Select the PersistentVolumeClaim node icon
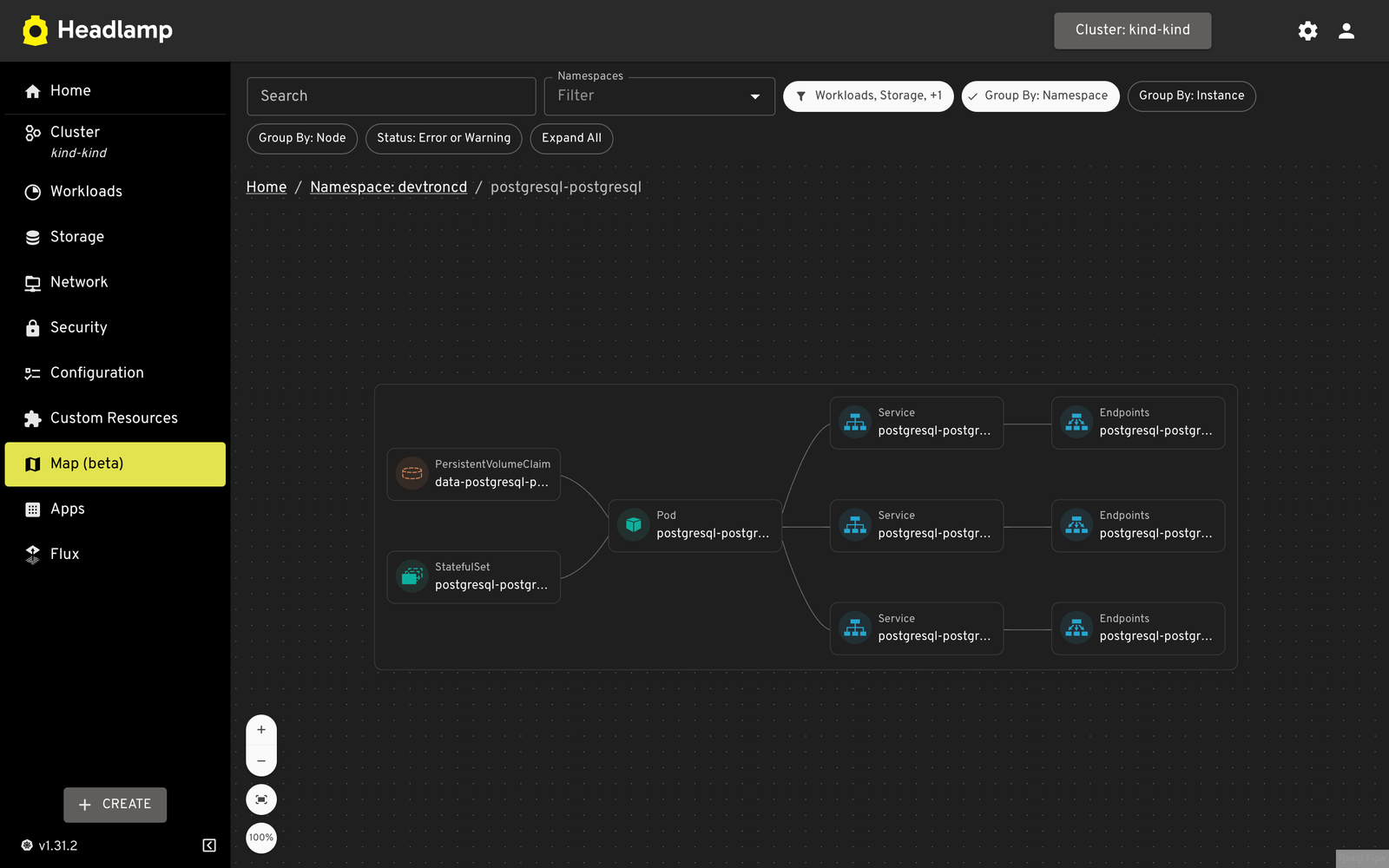 pyautogui.click(x=412, y=474)
